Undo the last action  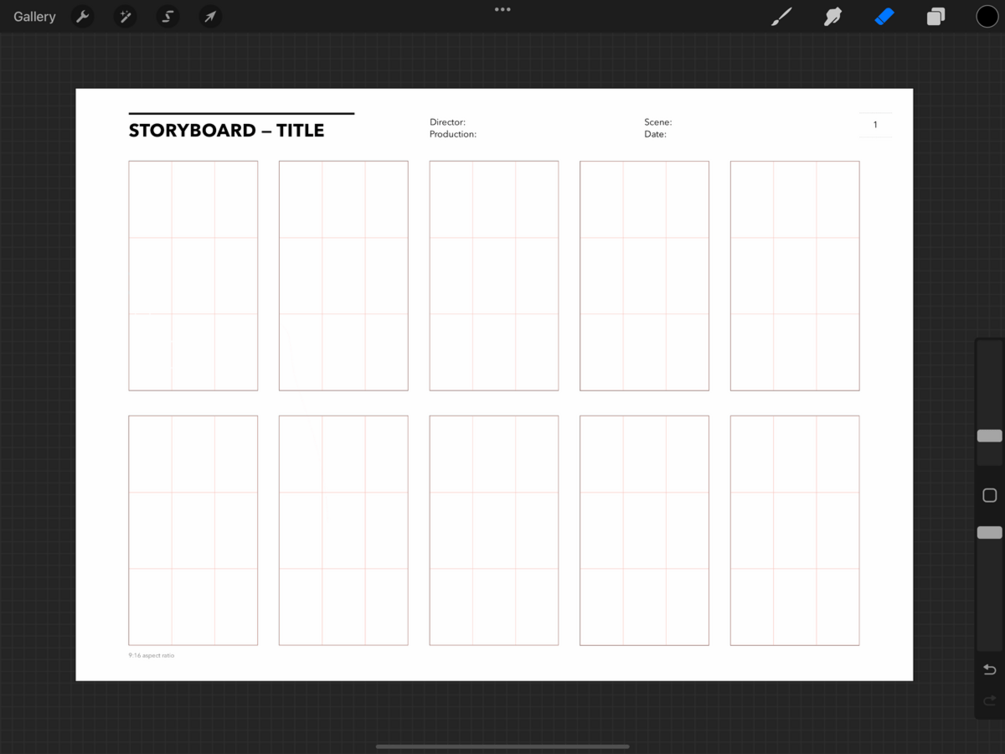coord(990,669)
